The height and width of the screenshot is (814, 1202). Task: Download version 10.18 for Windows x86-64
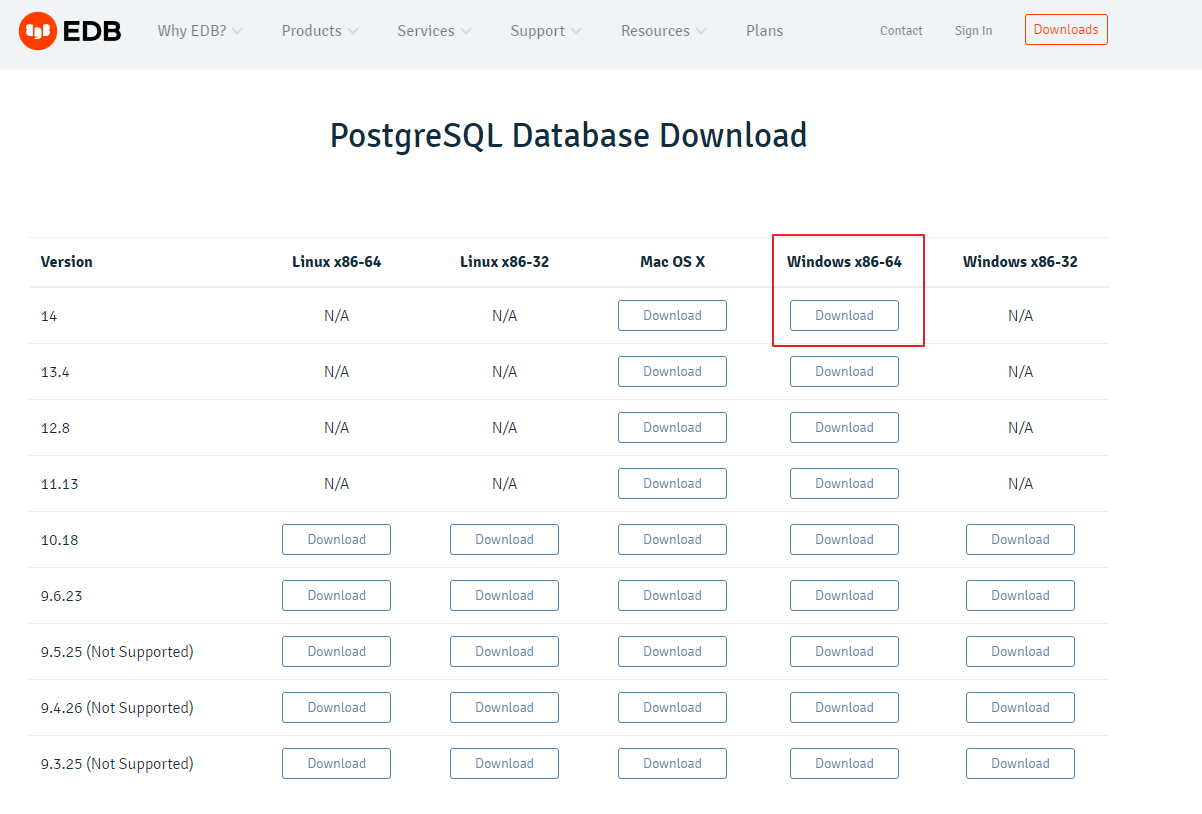[x=844, y=539]
